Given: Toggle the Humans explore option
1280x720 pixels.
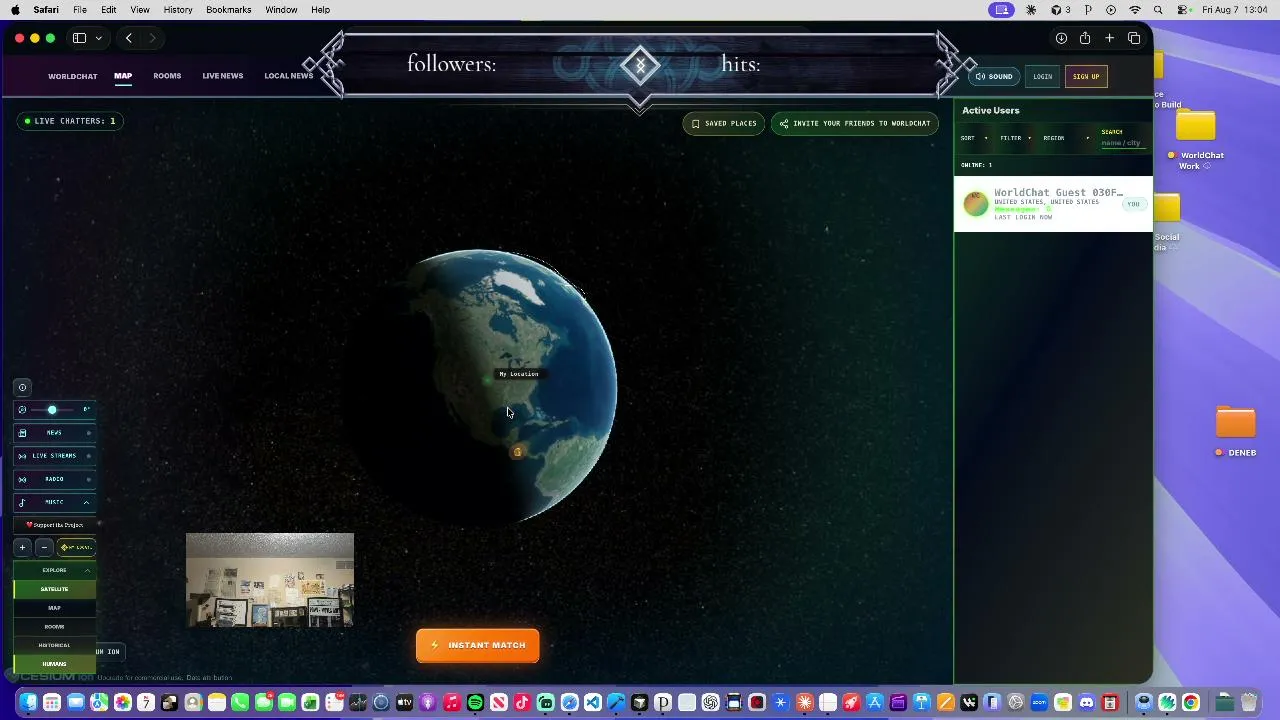Looking at the screenshot, I should (x=54, y=664).
